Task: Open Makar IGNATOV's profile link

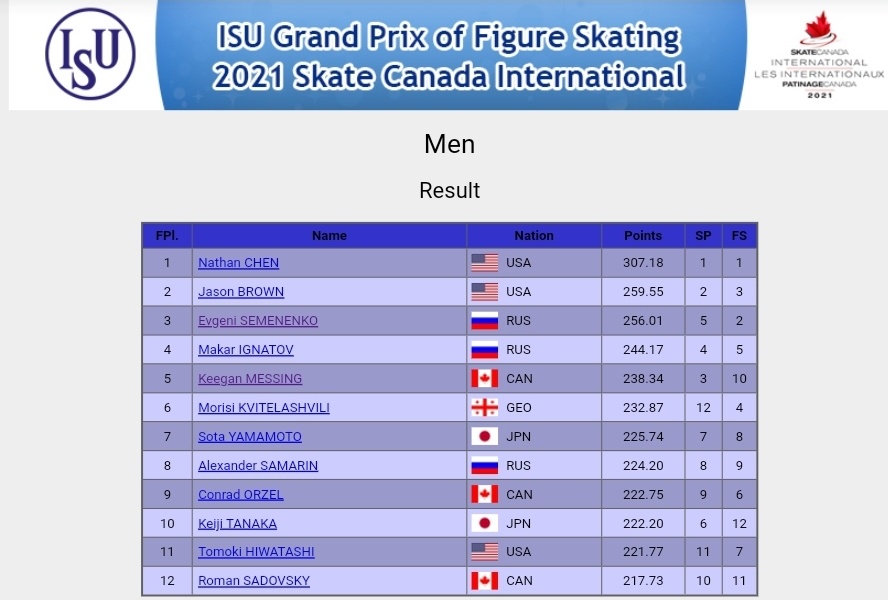Action: 246,350
